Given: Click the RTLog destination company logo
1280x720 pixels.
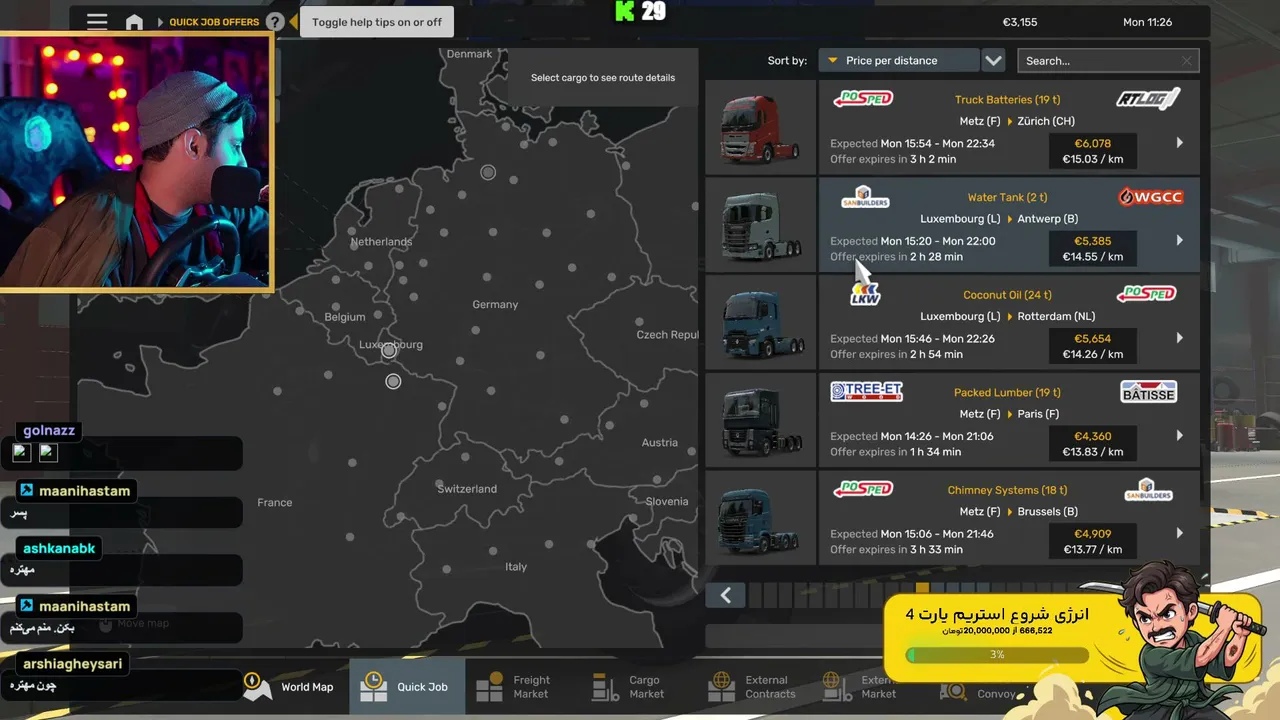Looking at the screenshot, I should [x=1148, y=98].
